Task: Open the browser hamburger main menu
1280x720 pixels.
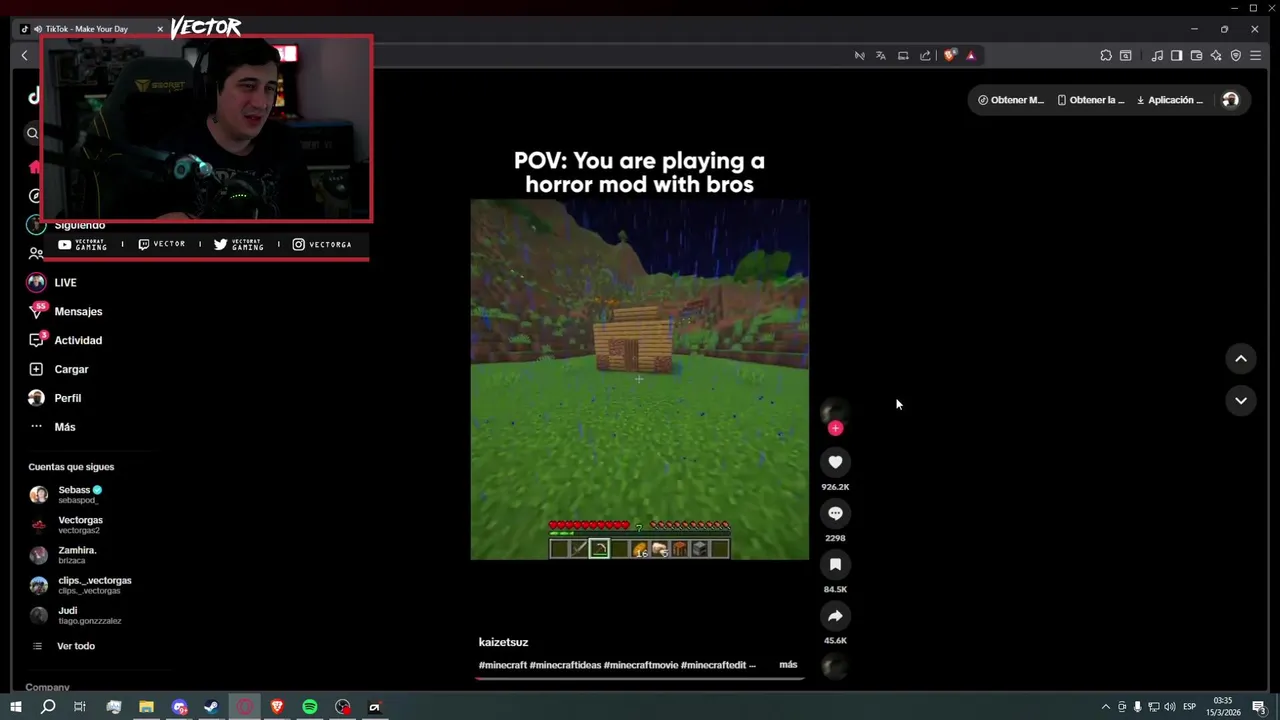Action: (1256, 56)
